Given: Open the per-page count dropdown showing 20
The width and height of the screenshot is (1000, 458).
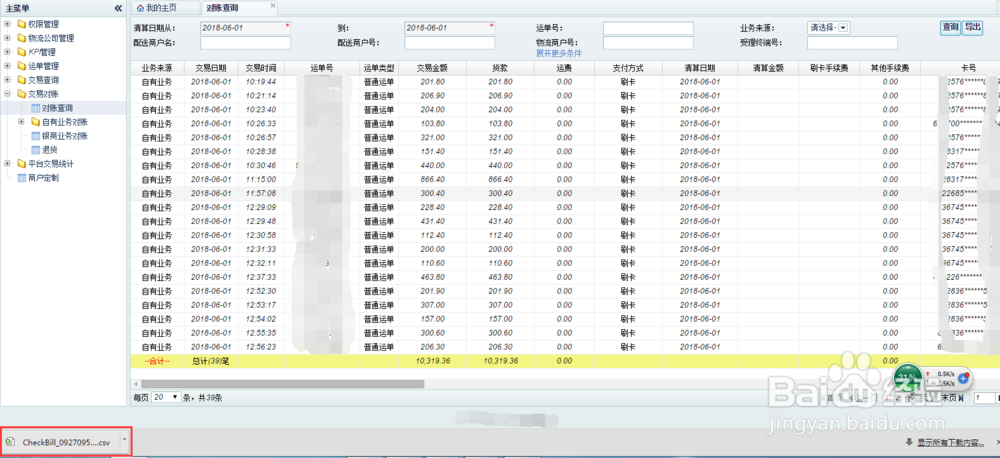Looking at the screenshot, I should pyautogui.click(x=166, y=397).
